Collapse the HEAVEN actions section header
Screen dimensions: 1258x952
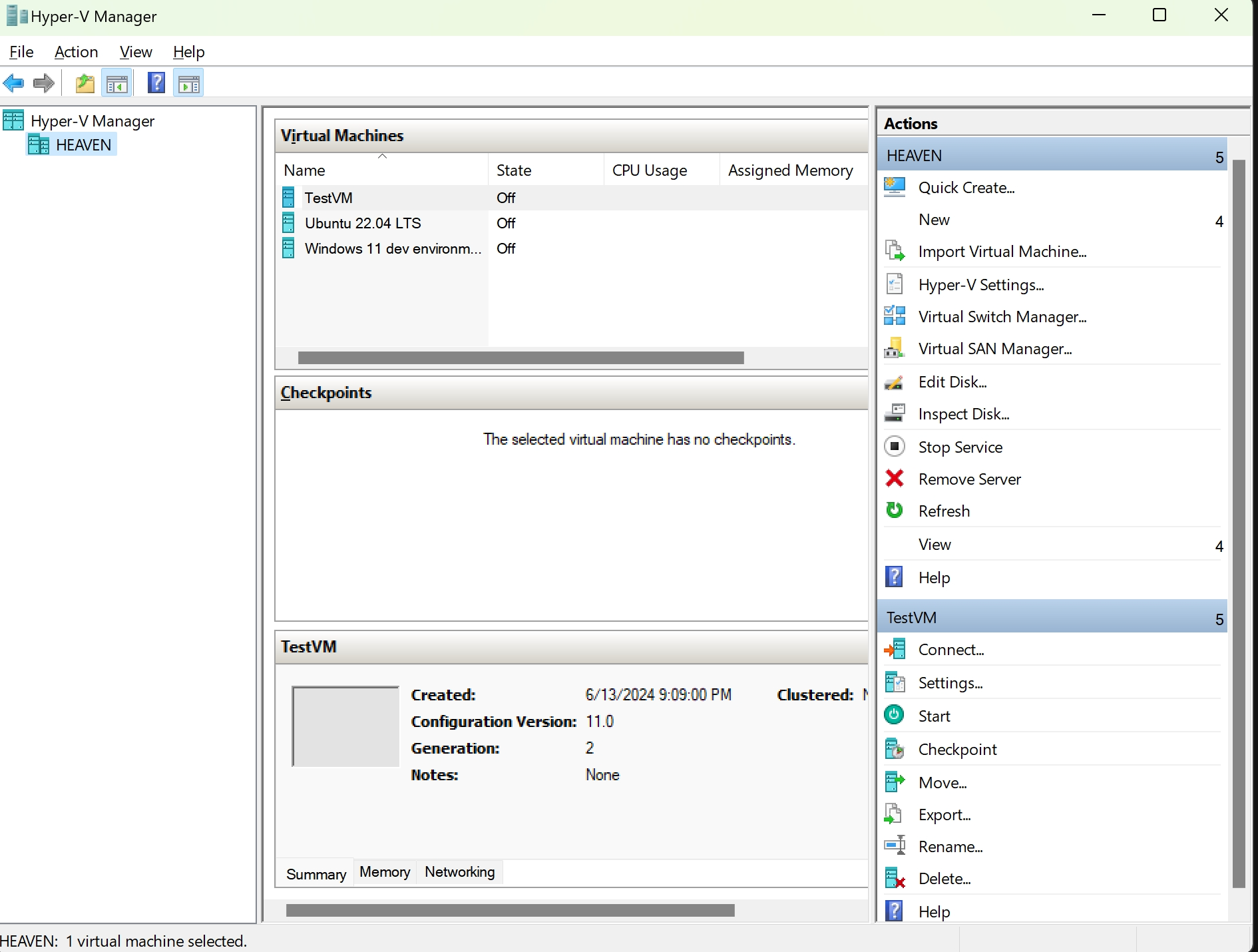click(x=1052, y=155)
